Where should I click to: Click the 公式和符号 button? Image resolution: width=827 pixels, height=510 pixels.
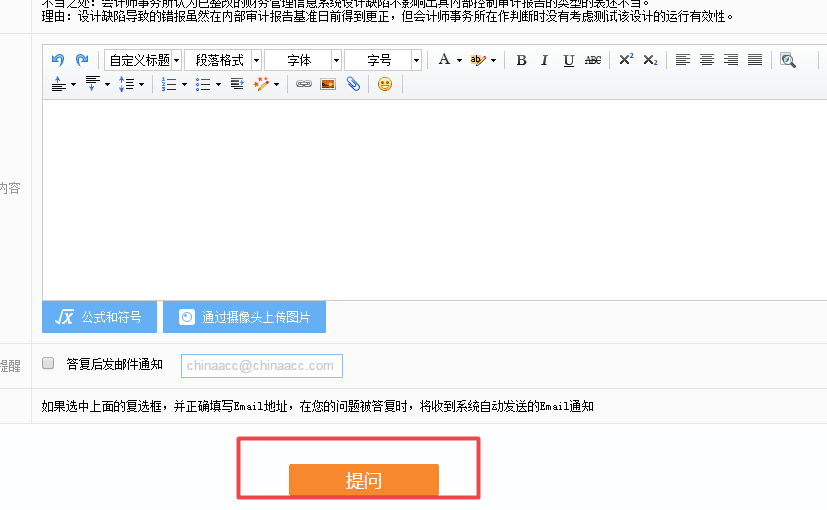coord(99,317)
